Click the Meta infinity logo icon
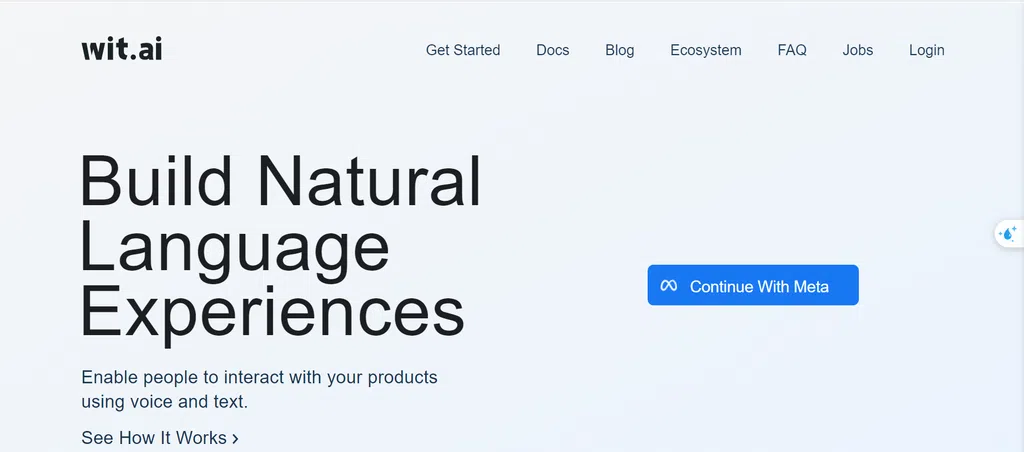Image resolution: width=1024 pixels, height=452 pixels. [x=668, y=285]
